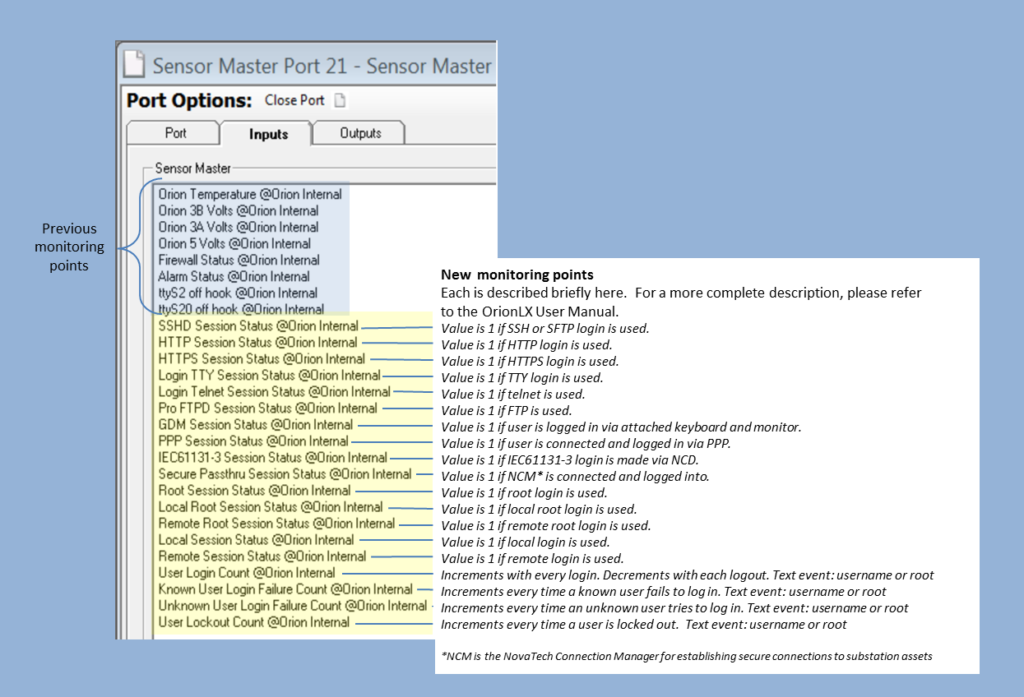Screen dimensions: 1024x697
Task: Select Local Root Session Status row
Action: tap(270, 507)
